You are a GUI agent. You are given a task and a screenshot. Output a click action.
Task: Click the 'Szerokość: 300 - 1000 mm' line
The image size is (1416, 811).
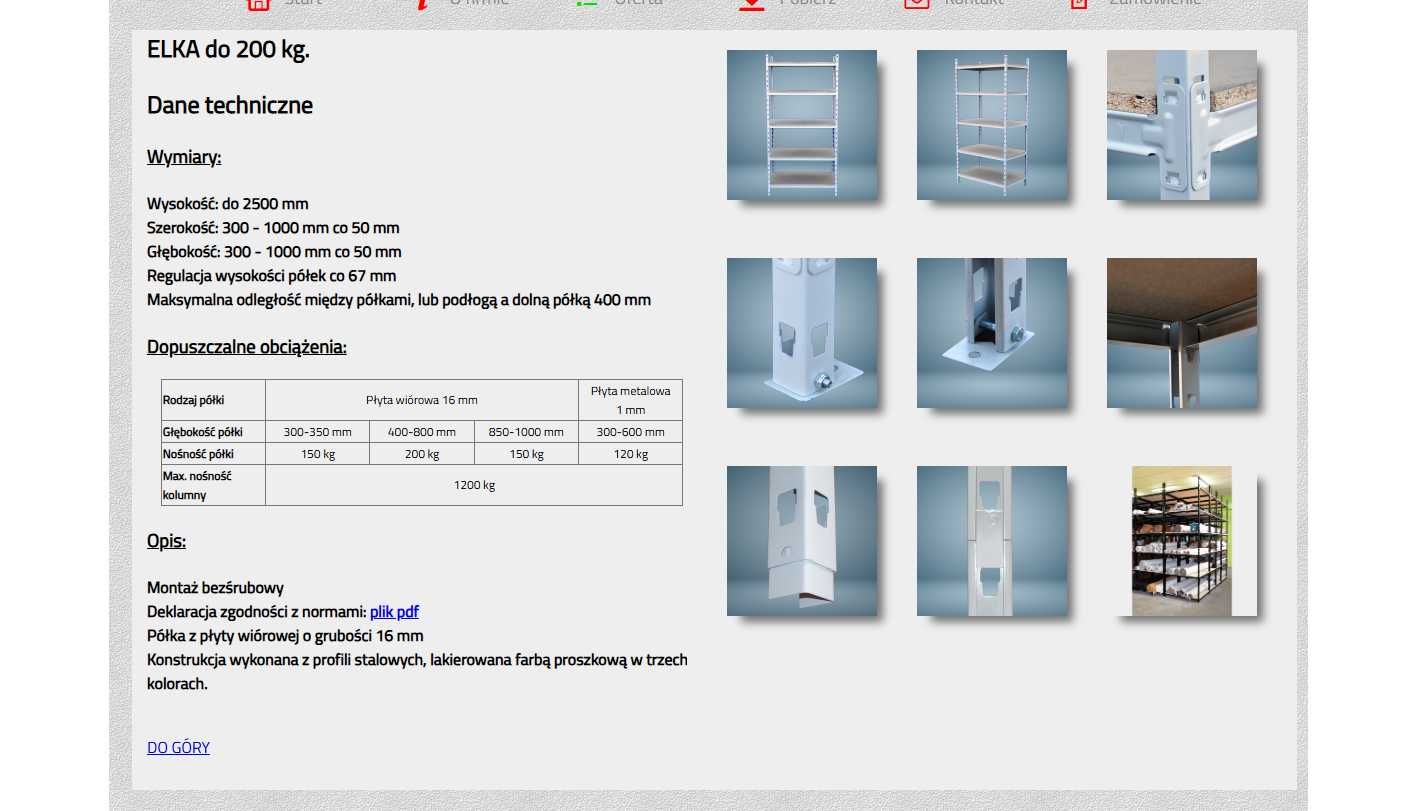(x=273, y=228)
